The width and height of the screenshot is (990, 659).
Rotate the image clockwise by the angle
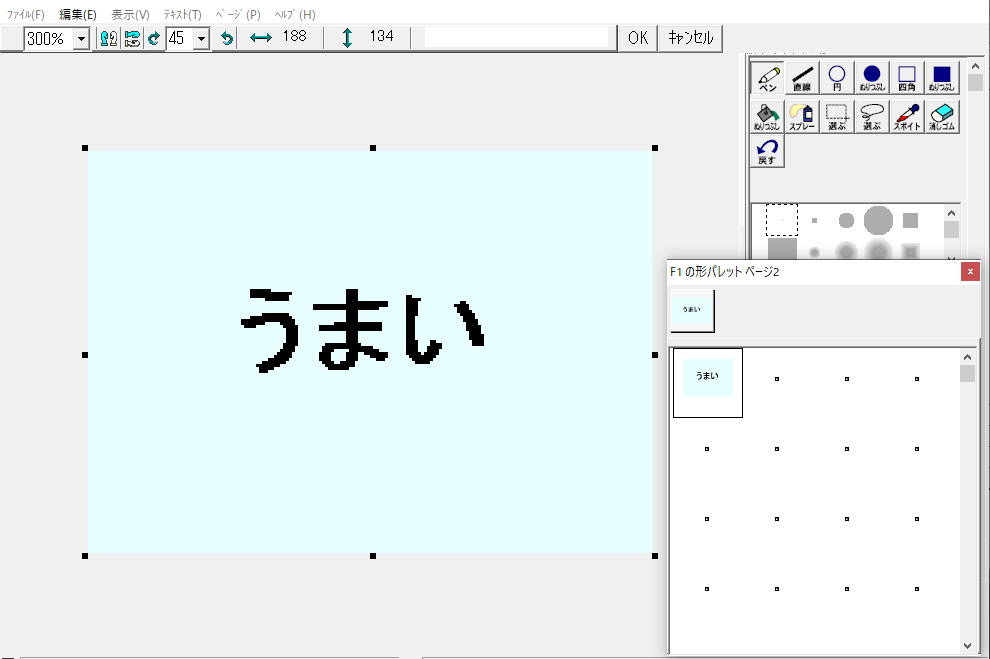click(x=153, y=39)
